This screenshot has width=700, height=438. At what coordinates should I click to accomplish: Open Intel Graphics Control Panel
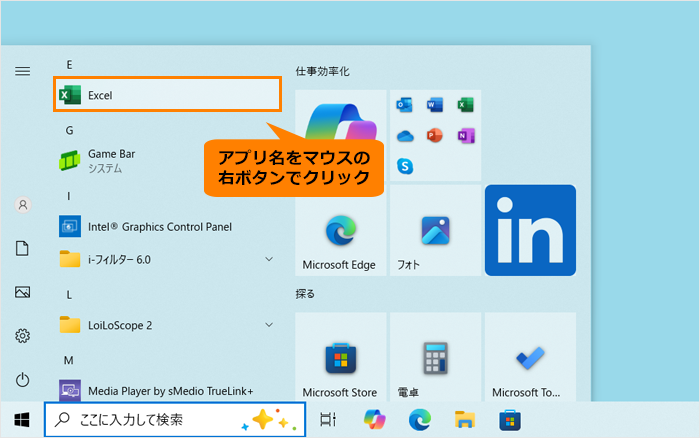167,226
